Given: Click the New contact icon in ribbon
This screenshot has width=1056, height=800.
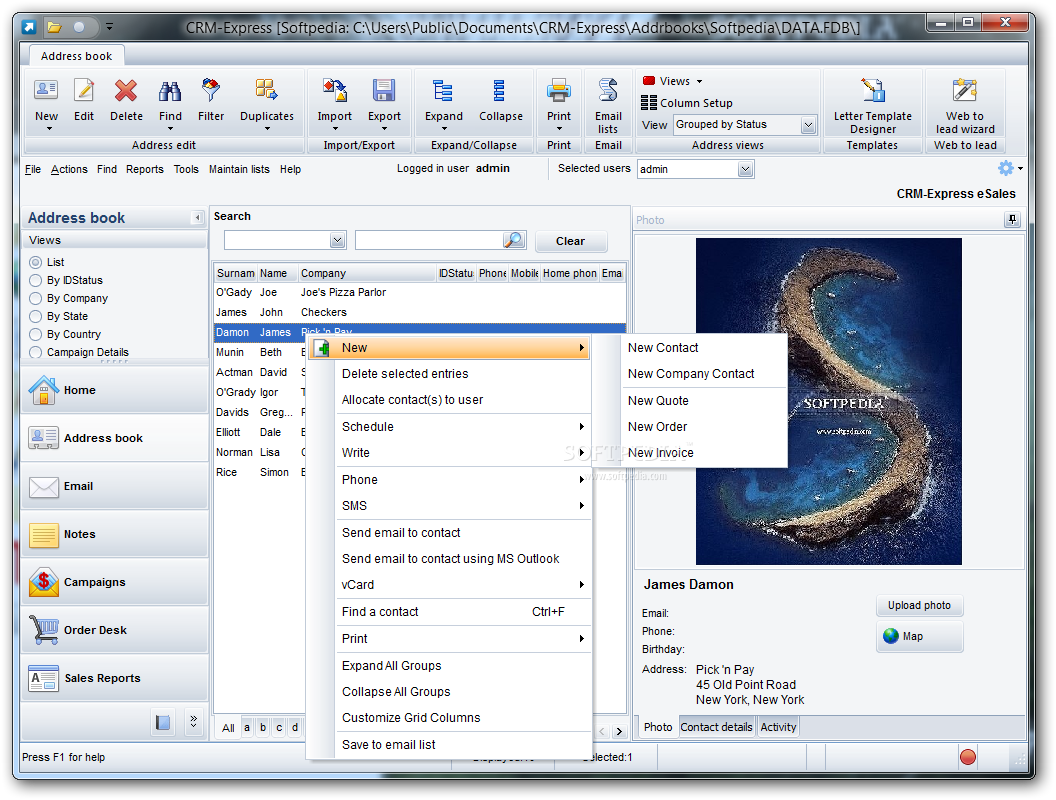Looking at the screenshot, I should point(46,90).
